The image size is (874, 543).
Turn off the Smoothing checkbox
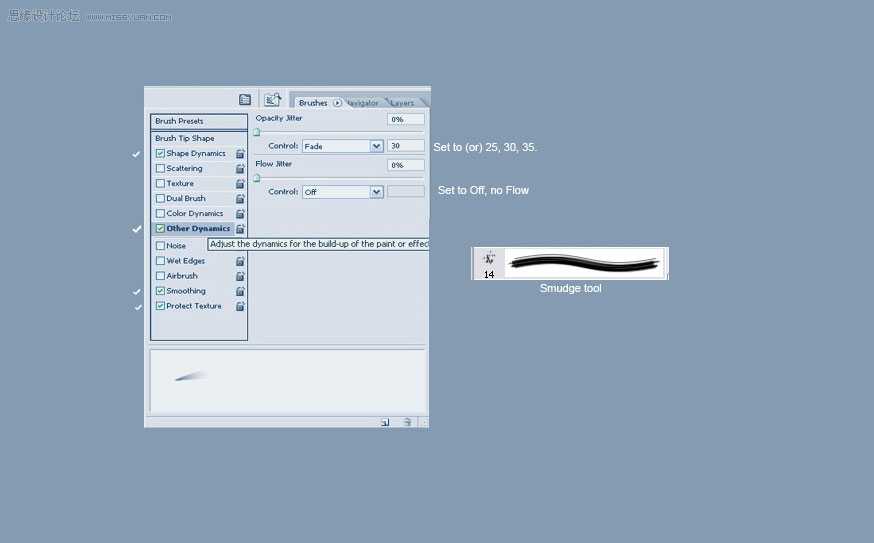[x=161, y=291]
